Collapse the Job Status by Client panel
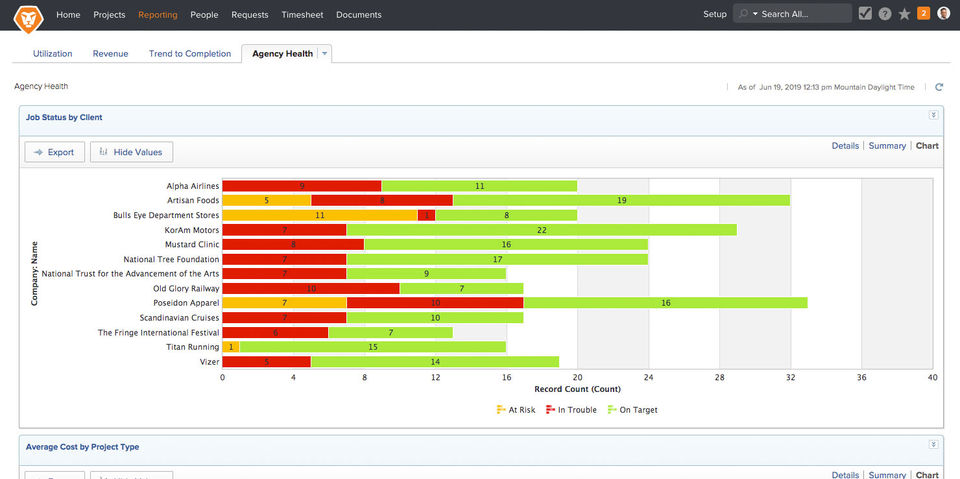This screenshot has height=479, width=960. tap(933, 115)
